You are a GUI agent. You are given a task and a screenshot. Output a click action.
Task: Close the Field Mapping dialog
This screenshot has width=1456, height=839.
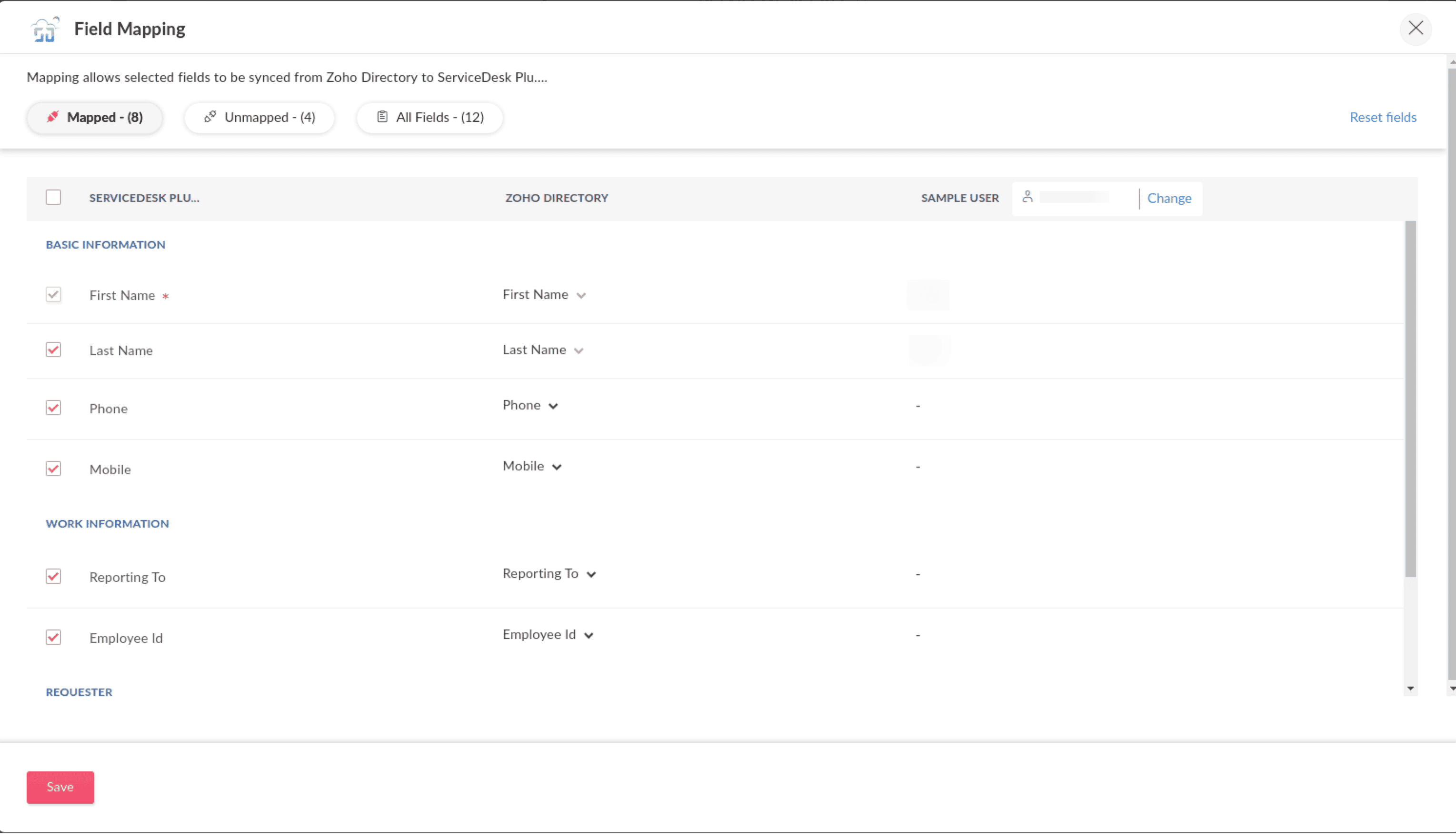coord(1415,28)
